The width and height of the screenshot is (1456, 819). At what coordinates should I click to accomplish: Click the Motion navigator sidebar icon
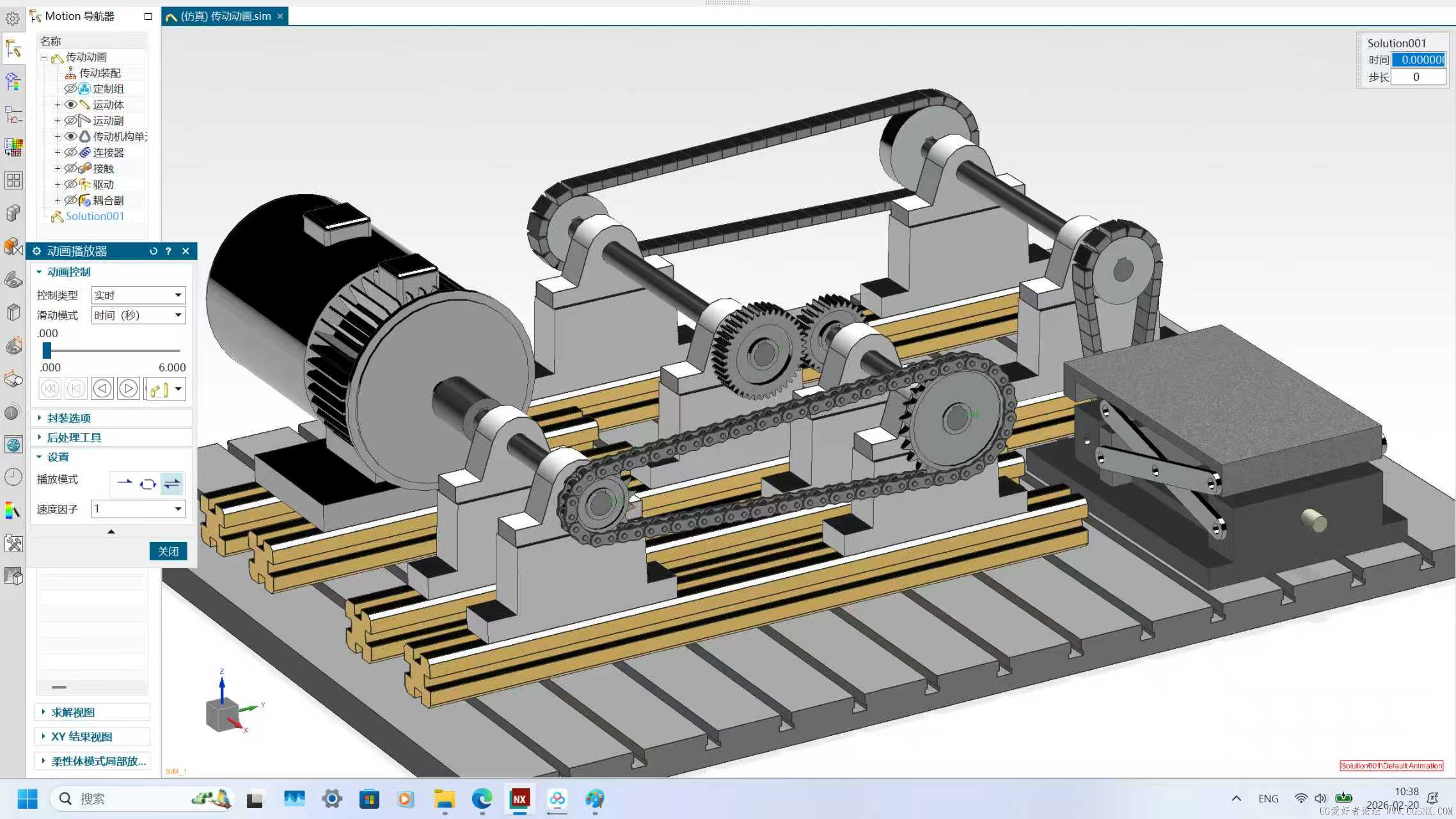click(x=13, y=49)
